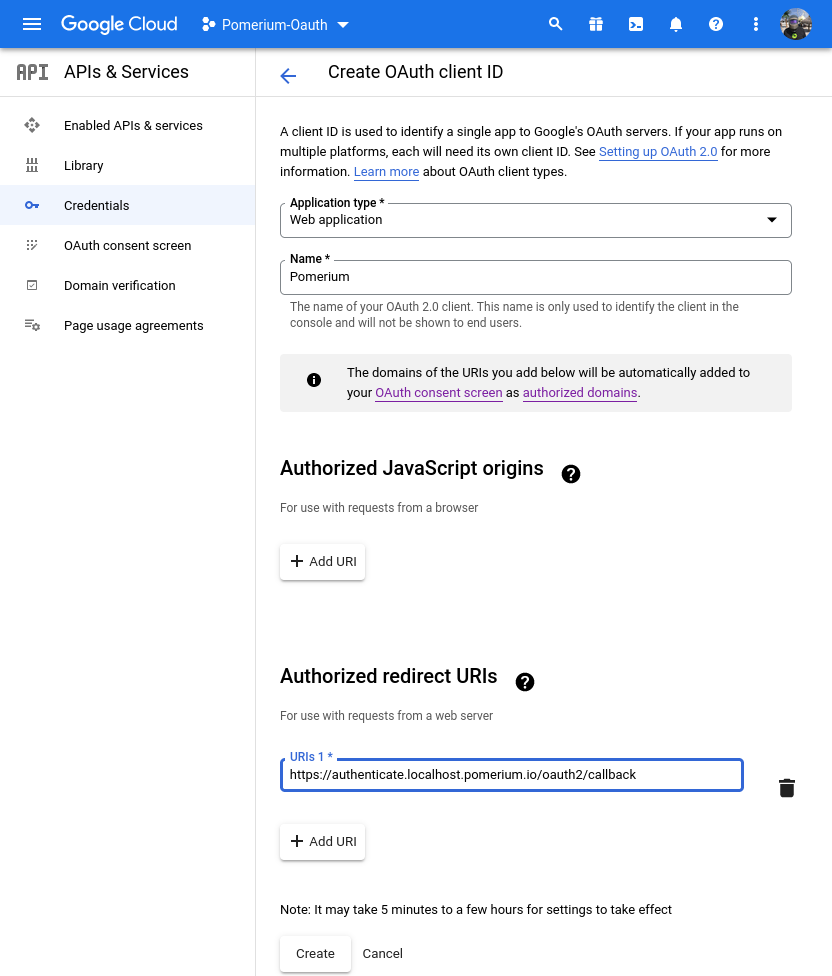View notifications via the bell icon
Viewport: 832px width, 976px height.
click(x=676, y=24)
